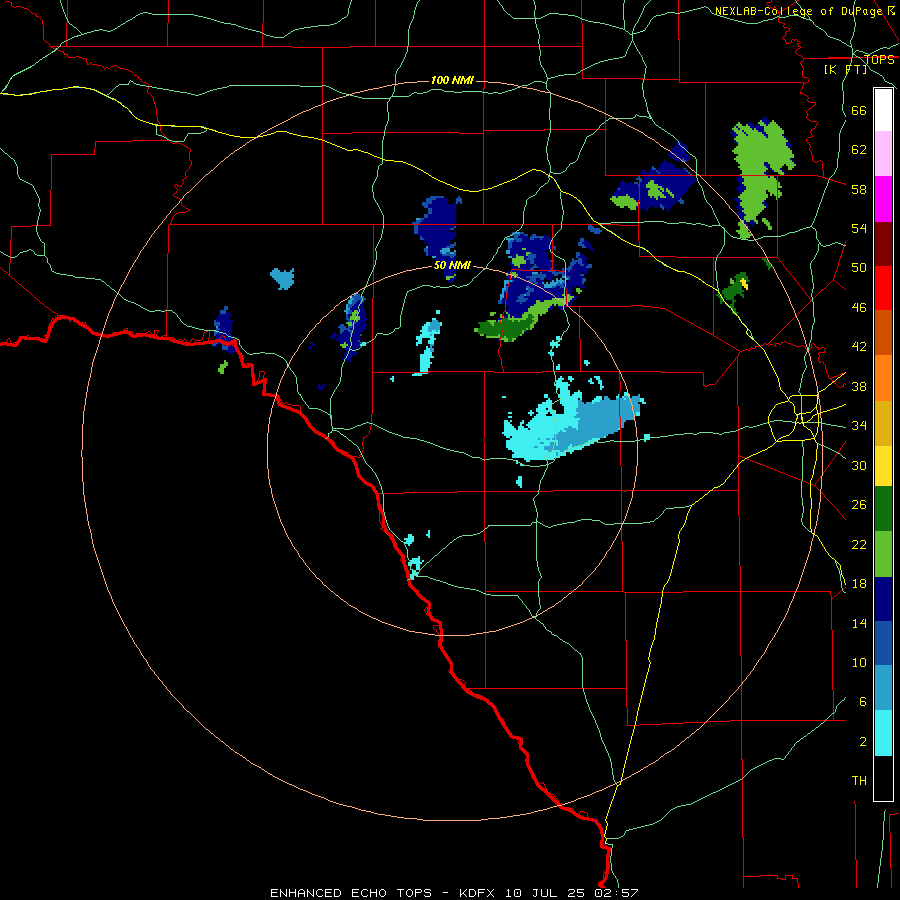The image size is (900, 900).
Task: Pick the magenta segment of the color bar
Action: tap(883, 199)
